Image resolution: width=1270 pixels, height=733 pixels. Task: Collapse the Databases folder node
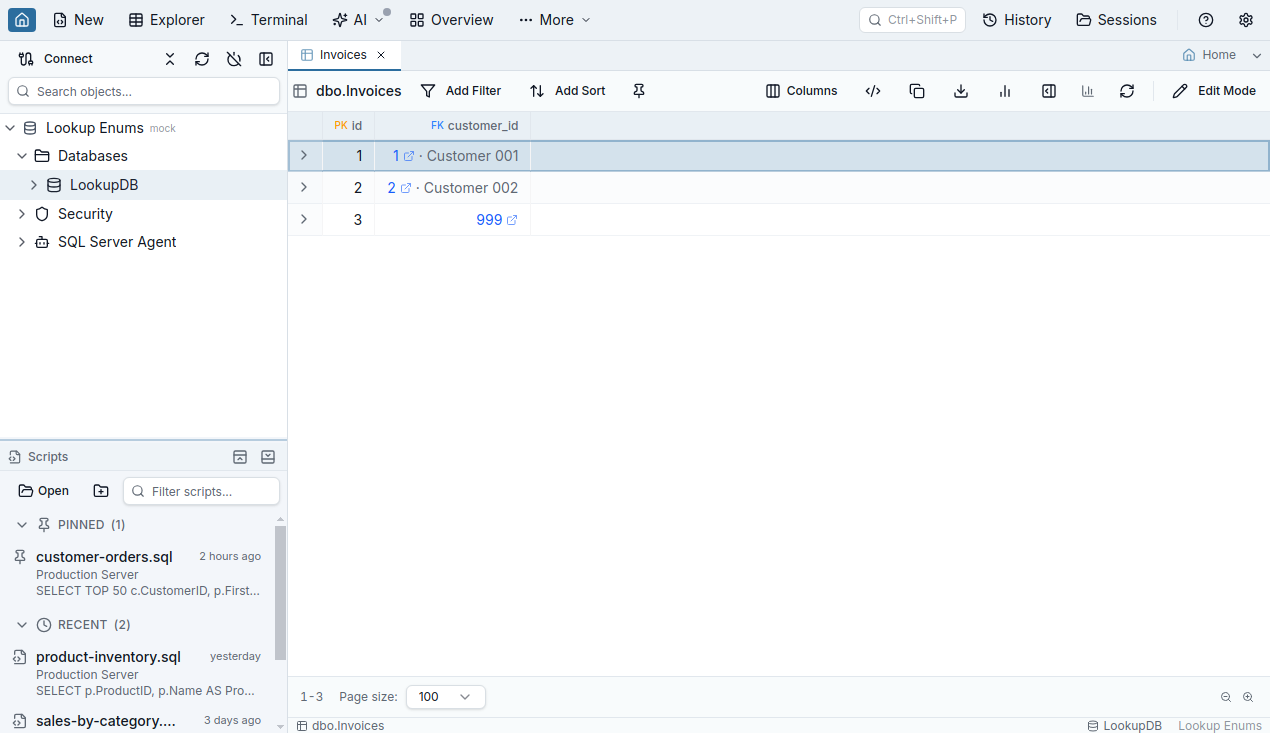[22, 156]
